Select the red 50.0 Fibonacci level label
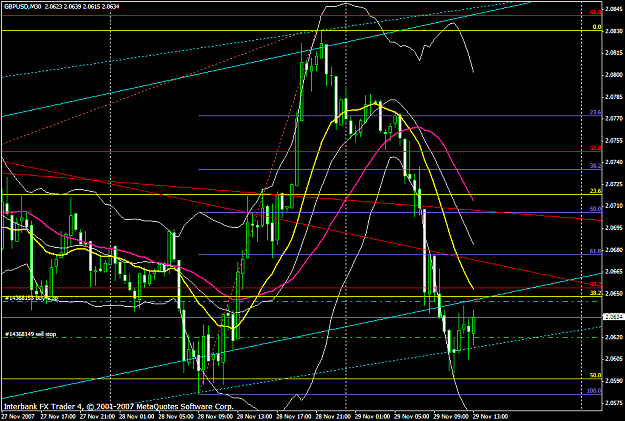Viewport: 625px width, 421px height. click(596, 148)
